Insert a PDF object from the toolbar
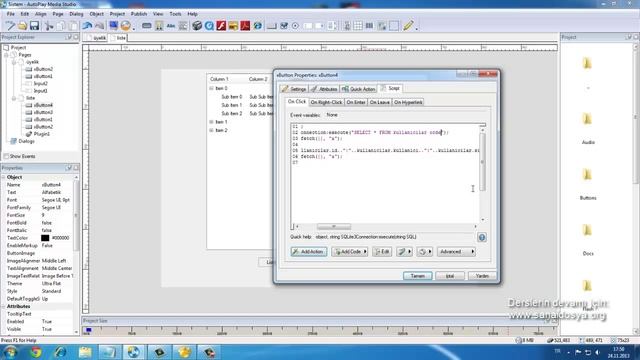Screen dimensions: 640x360 coord(245,26)
